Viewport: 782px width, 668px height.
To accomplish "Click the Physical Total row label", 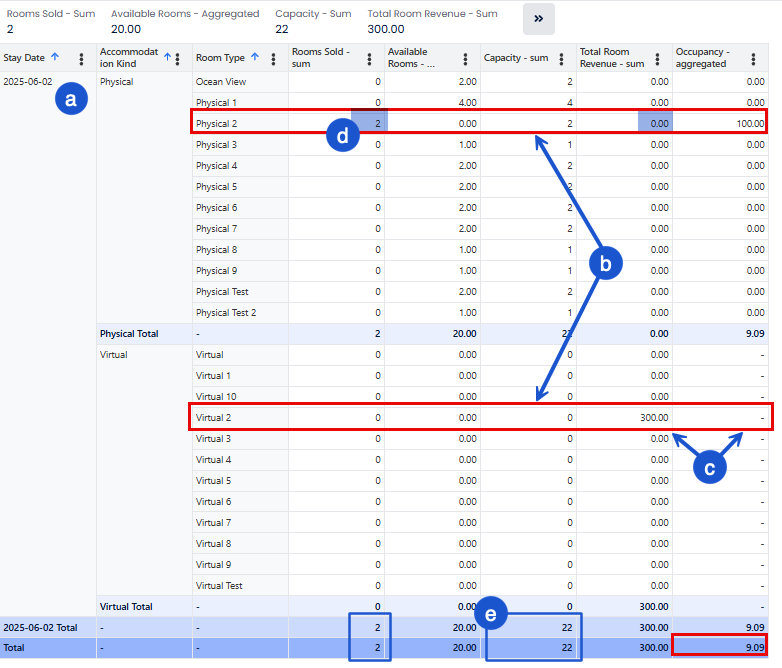I will coord(129,334).
